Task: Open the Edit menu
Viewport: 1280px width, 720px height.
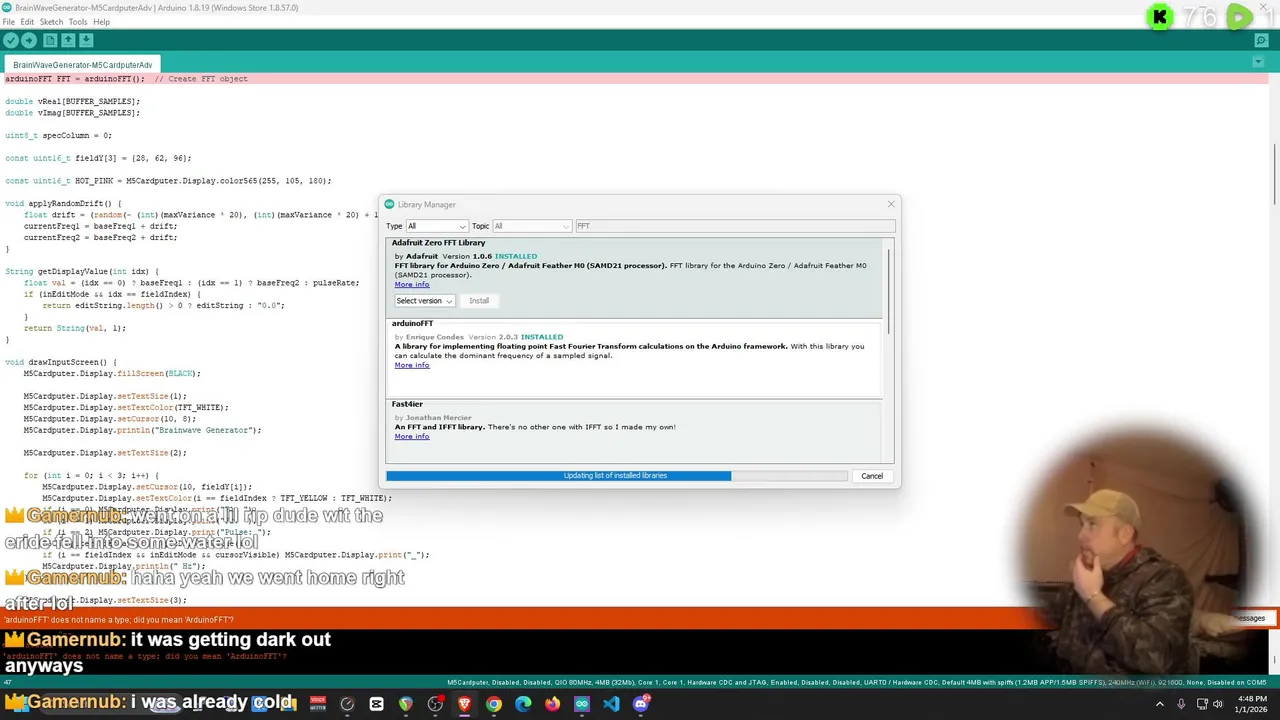Action: coord(27,22)
